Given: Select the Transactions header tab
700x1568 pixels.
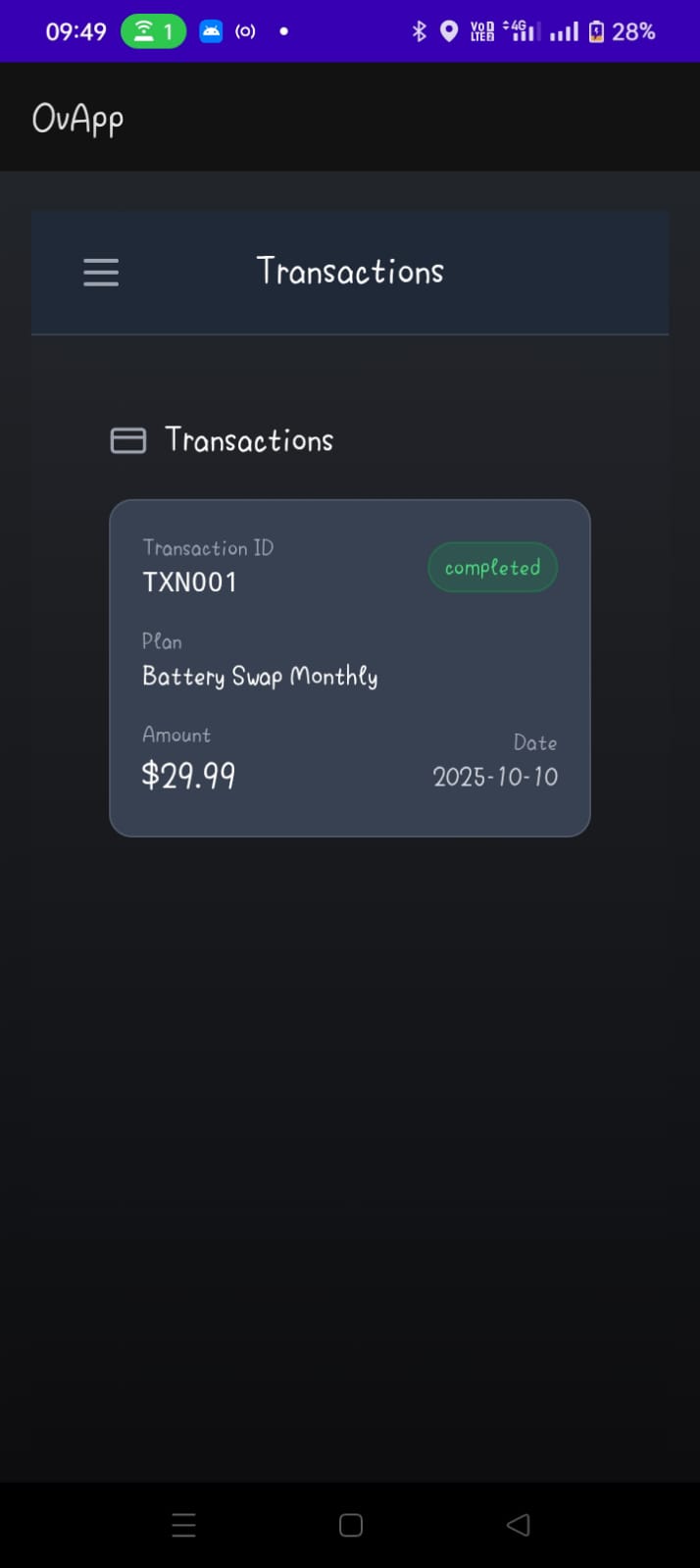Looking at the screenshot, I should pos(350,272).
